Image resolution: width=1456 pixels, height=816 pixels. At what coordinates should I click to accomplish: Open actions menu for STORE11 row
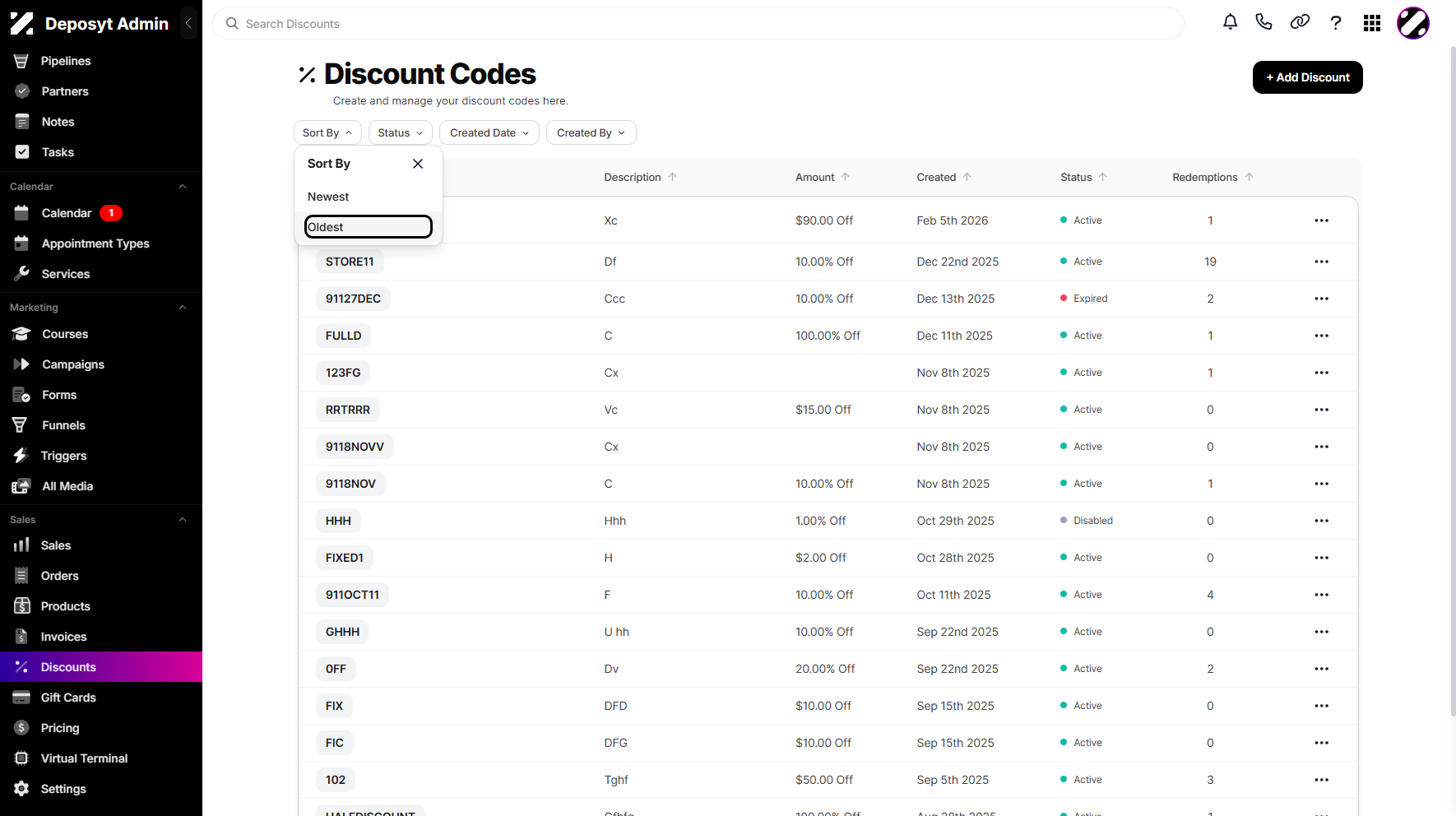coord(1322,262)
